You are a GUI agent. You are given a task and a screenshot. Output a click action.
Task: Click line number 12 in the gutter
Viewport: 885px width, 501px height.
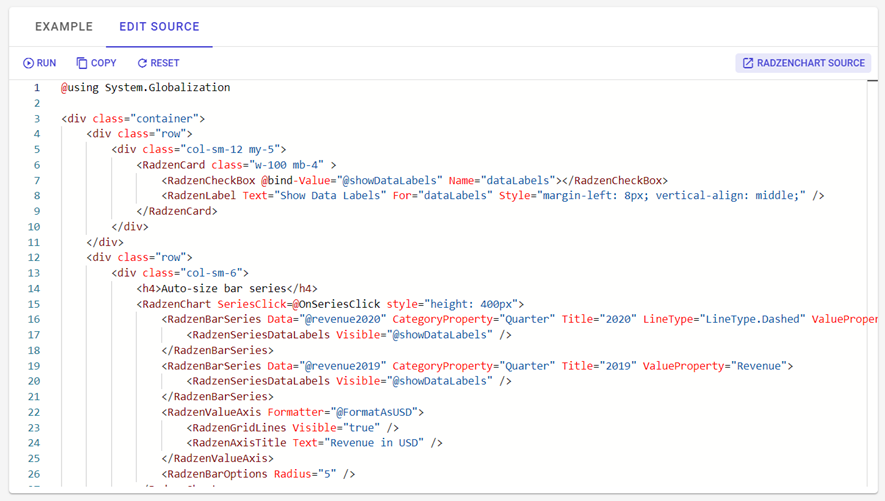coord(34,258)
